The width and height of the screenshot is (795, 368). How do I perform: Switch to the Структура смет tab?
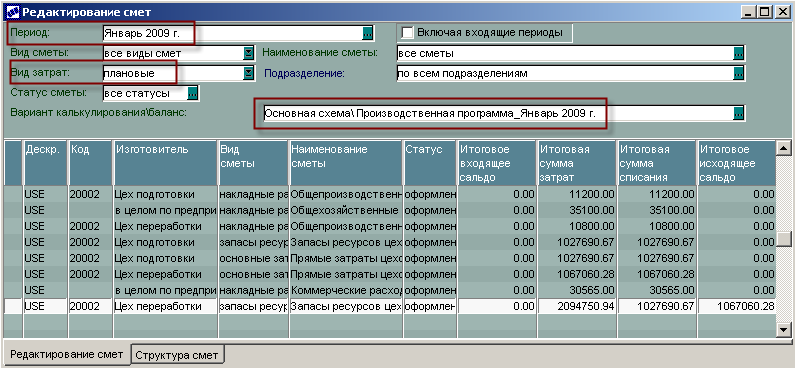177,355
